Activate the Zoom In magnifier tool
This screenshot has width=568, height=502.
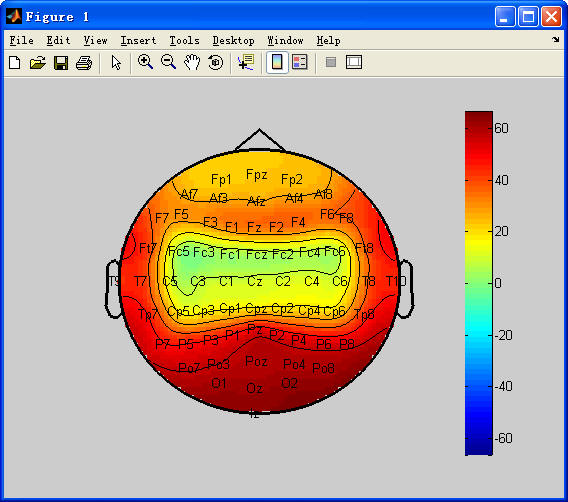pos(145,62)
